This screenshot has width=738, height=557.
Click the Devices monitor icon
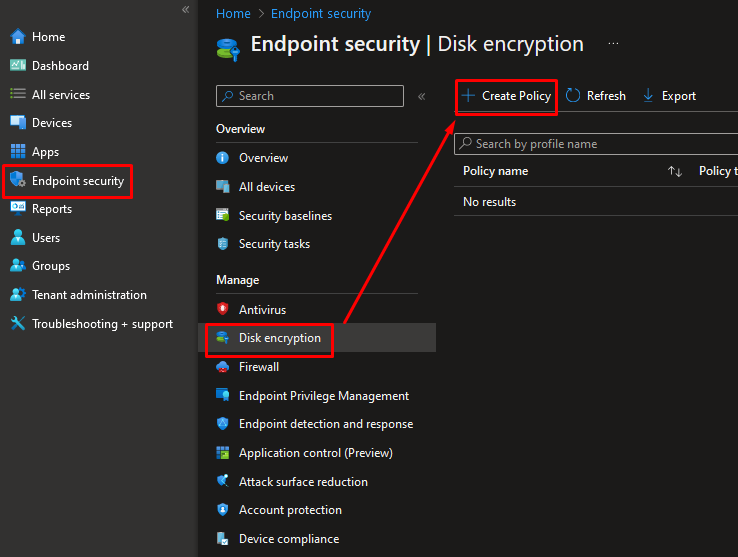coord(18,122)
